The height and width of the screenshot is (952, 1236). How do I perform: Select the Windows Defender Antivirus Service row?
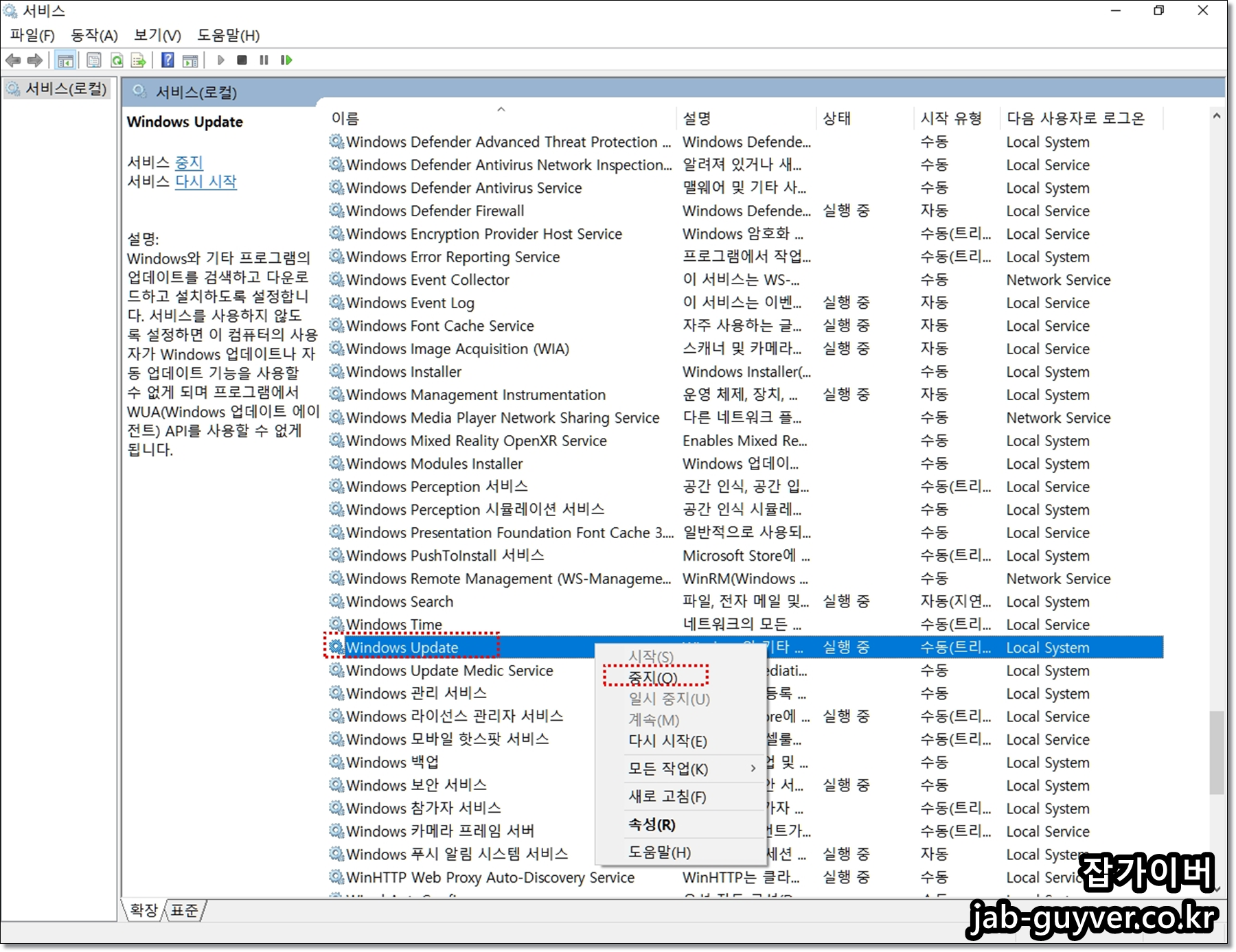pyautogui.click(x=745, y=187)
